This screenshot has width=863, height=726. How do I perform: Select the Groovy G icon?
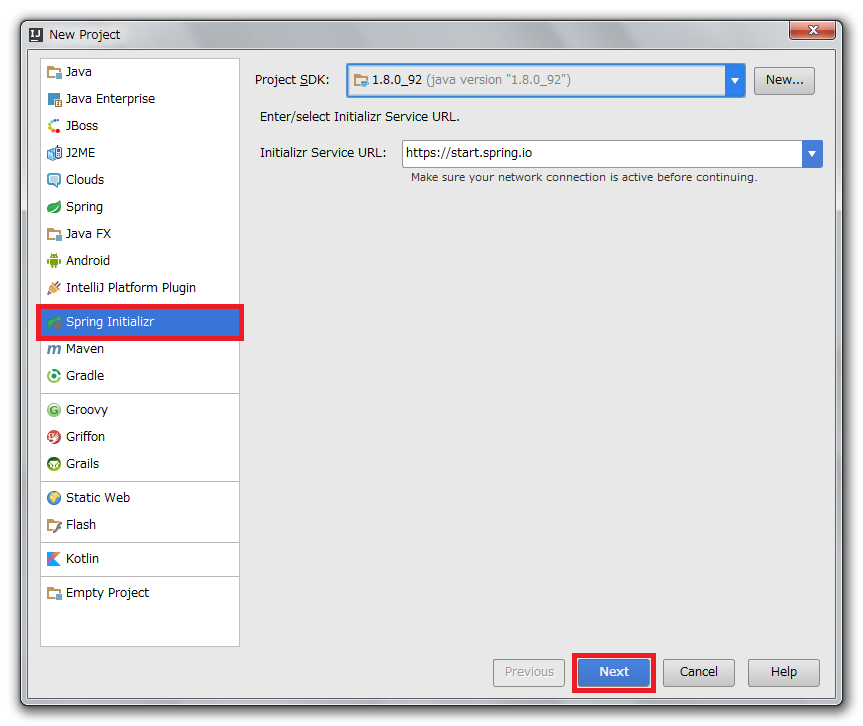[54, 410]
